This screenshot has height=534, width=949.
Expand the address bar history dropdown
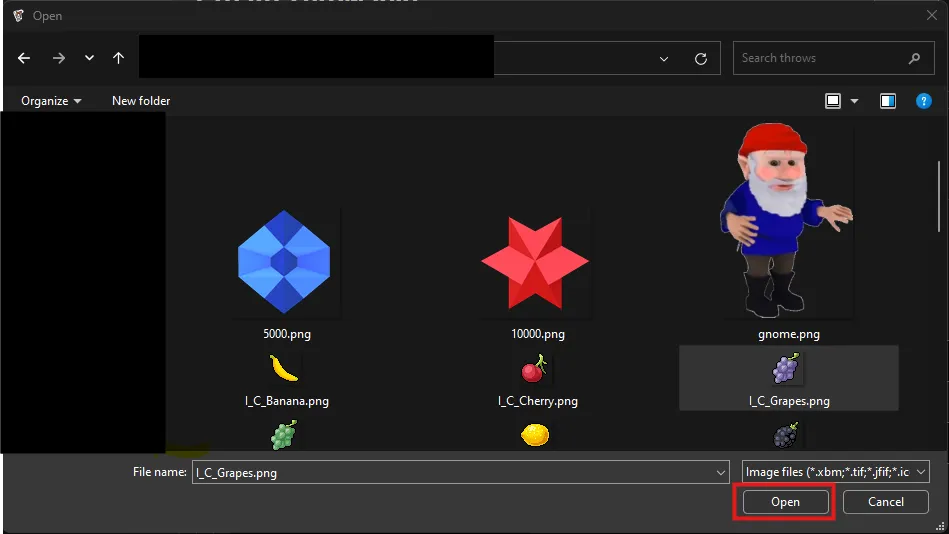pyautogui.click(x=664, y=59)
